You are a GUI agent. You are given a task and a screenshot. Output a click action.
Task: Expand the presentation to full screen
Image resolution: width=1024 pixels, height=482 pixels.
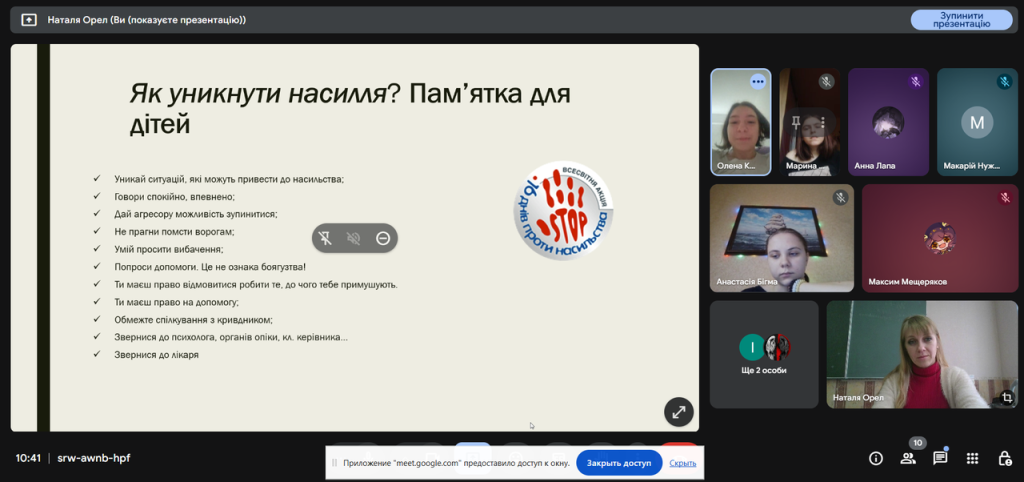point(678,411)
